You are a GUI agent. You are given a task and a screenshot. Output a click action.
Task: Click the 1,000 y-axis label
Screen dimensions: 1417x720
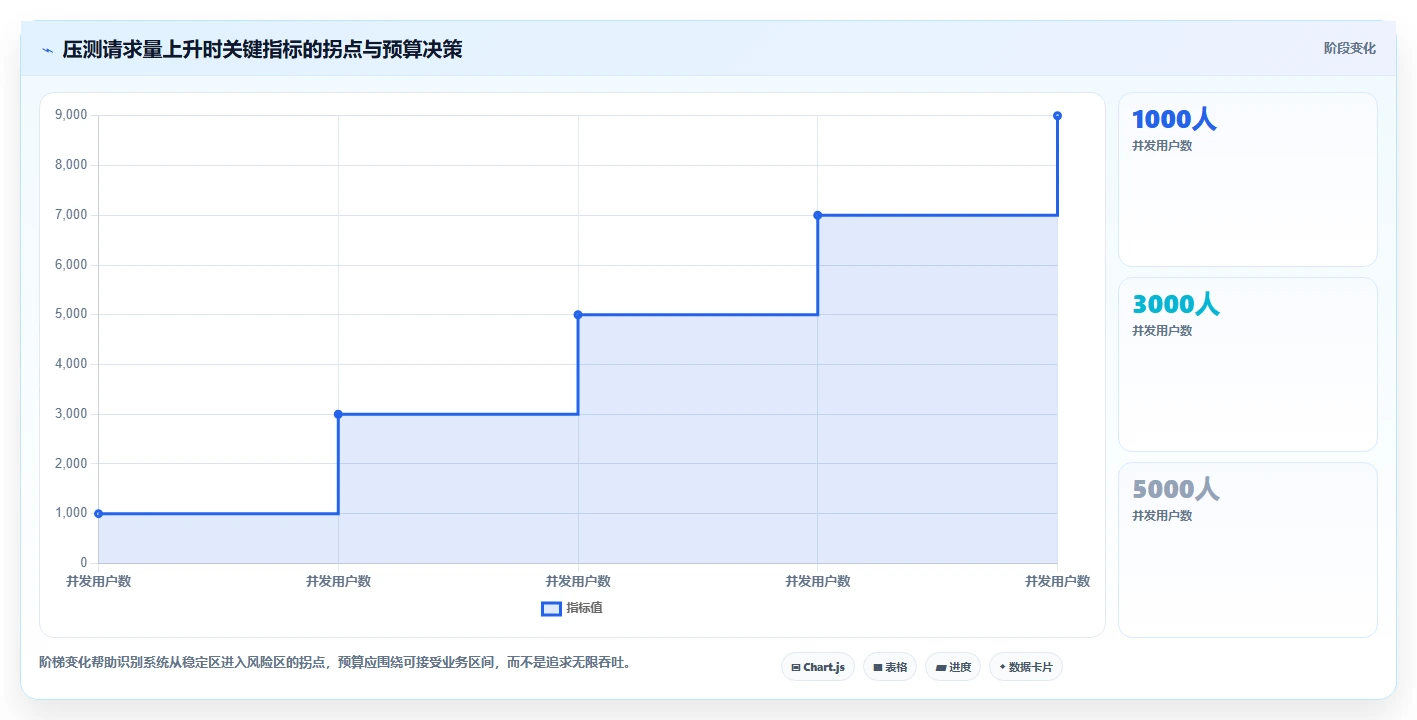(71, 513)
